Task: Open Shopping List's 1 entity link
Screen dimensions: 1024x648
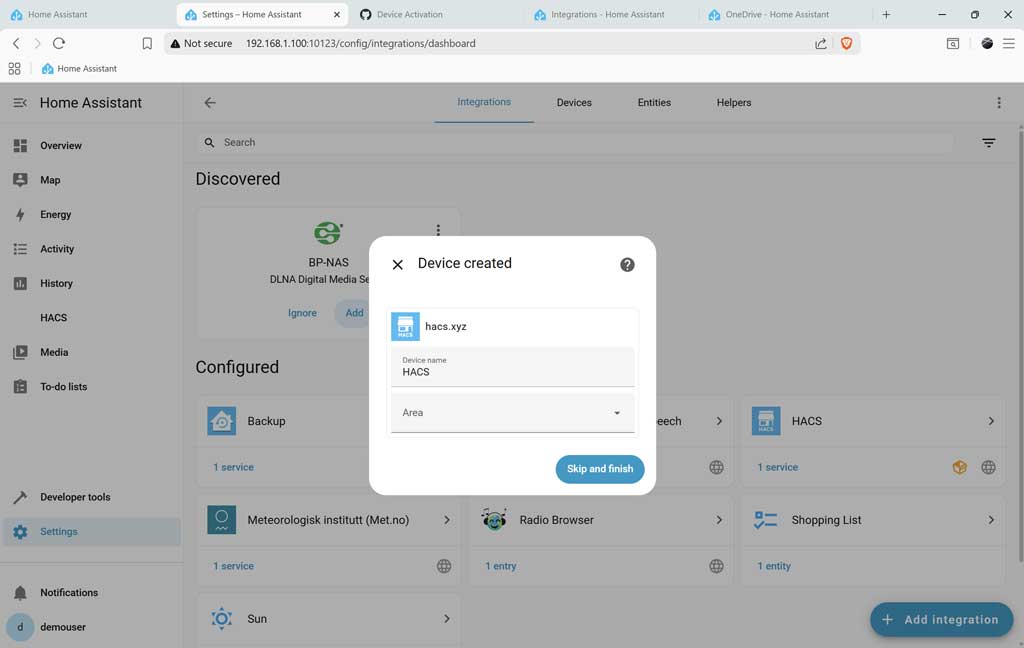Action: (x=774, y=566)
